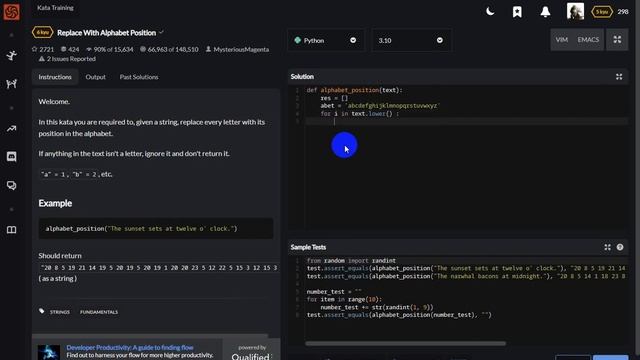Click the 6 kyu kata rank badge
Image resolution: width=640 pixels, height=360 pixels.
coord(42,32)
